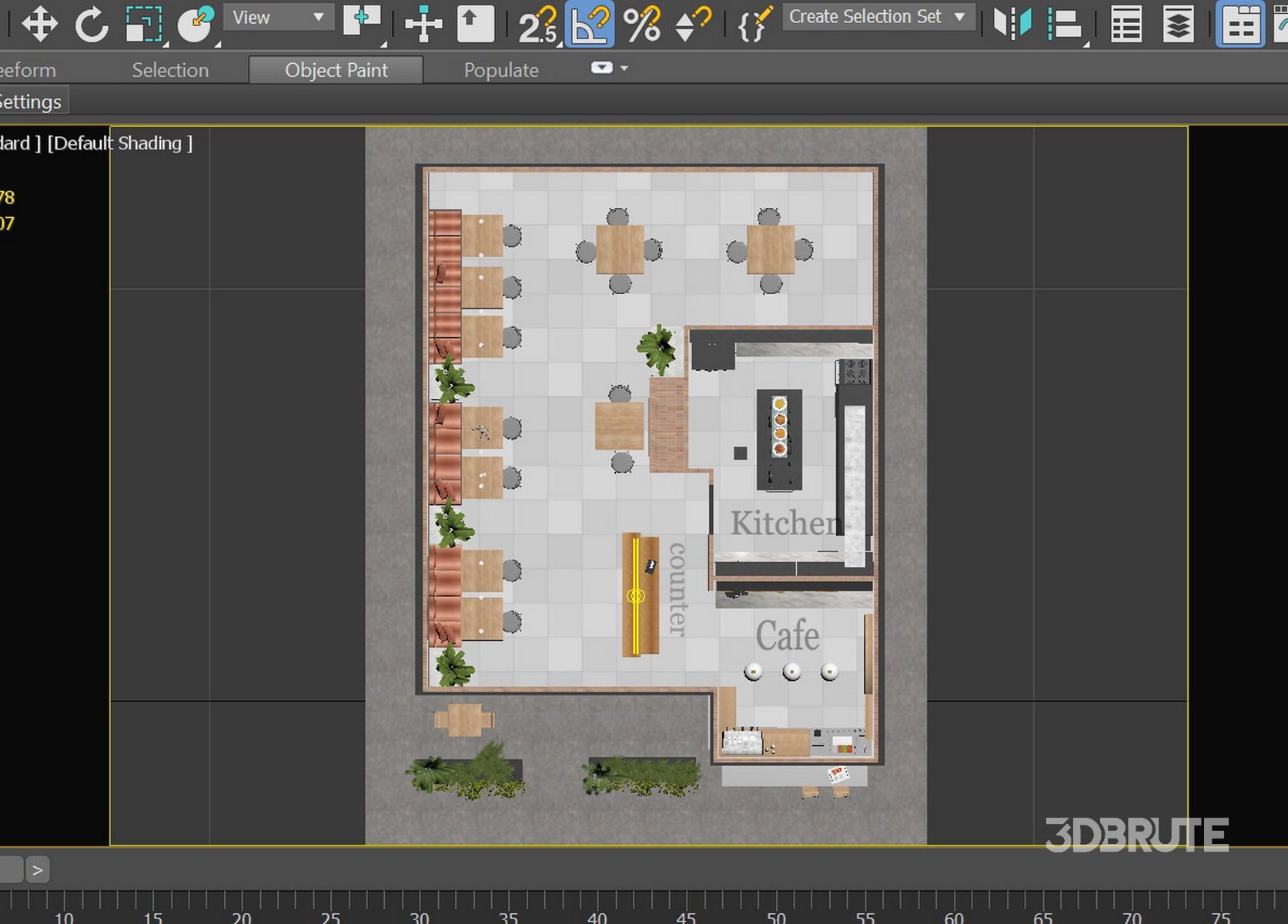Open ribbon display options dropdown arrow
The height and width of the screenshot is (924, 1288).
[x=624, y=69]
